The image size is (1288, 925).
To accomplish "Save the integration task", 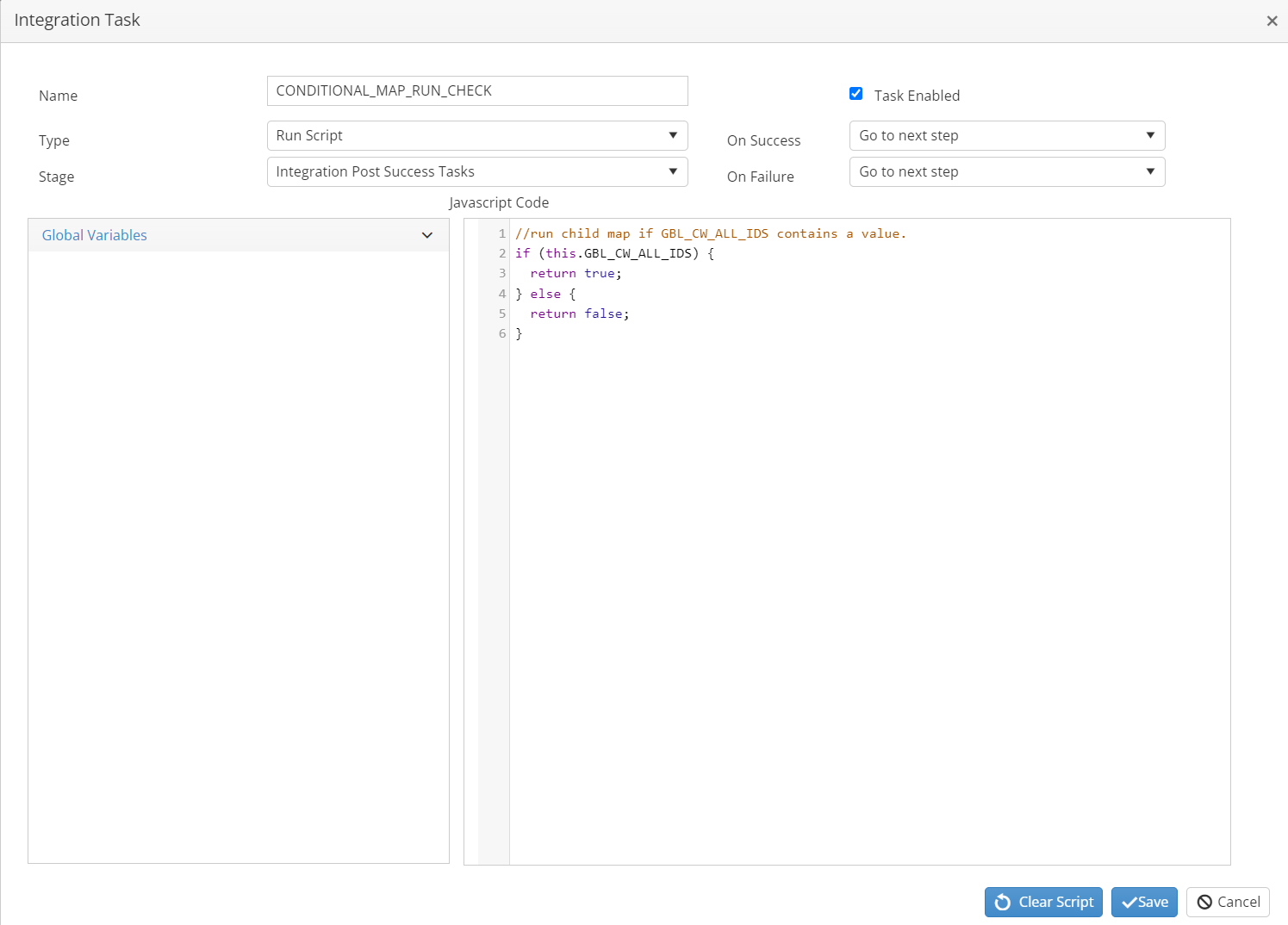I will tap(1144, 902).
